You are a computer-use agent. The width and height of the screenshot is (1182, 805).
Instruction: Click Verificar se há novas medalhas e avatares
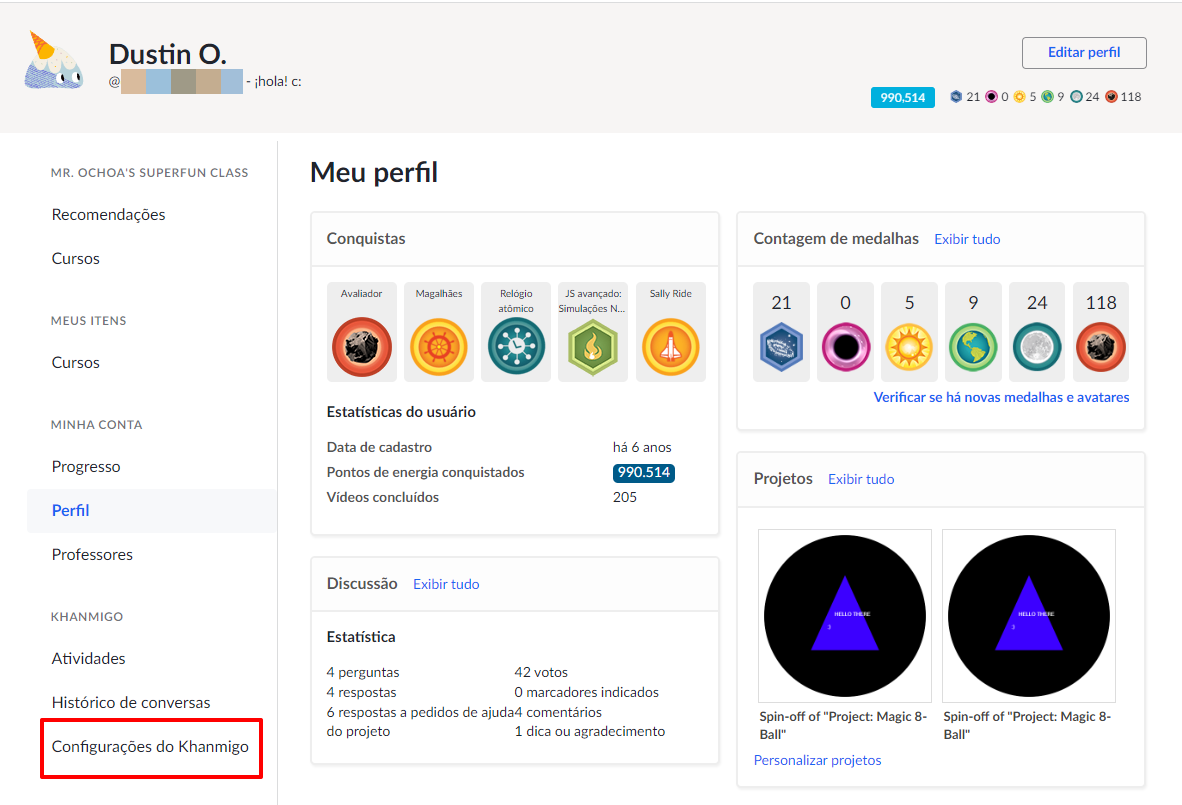pos(1001,397)
